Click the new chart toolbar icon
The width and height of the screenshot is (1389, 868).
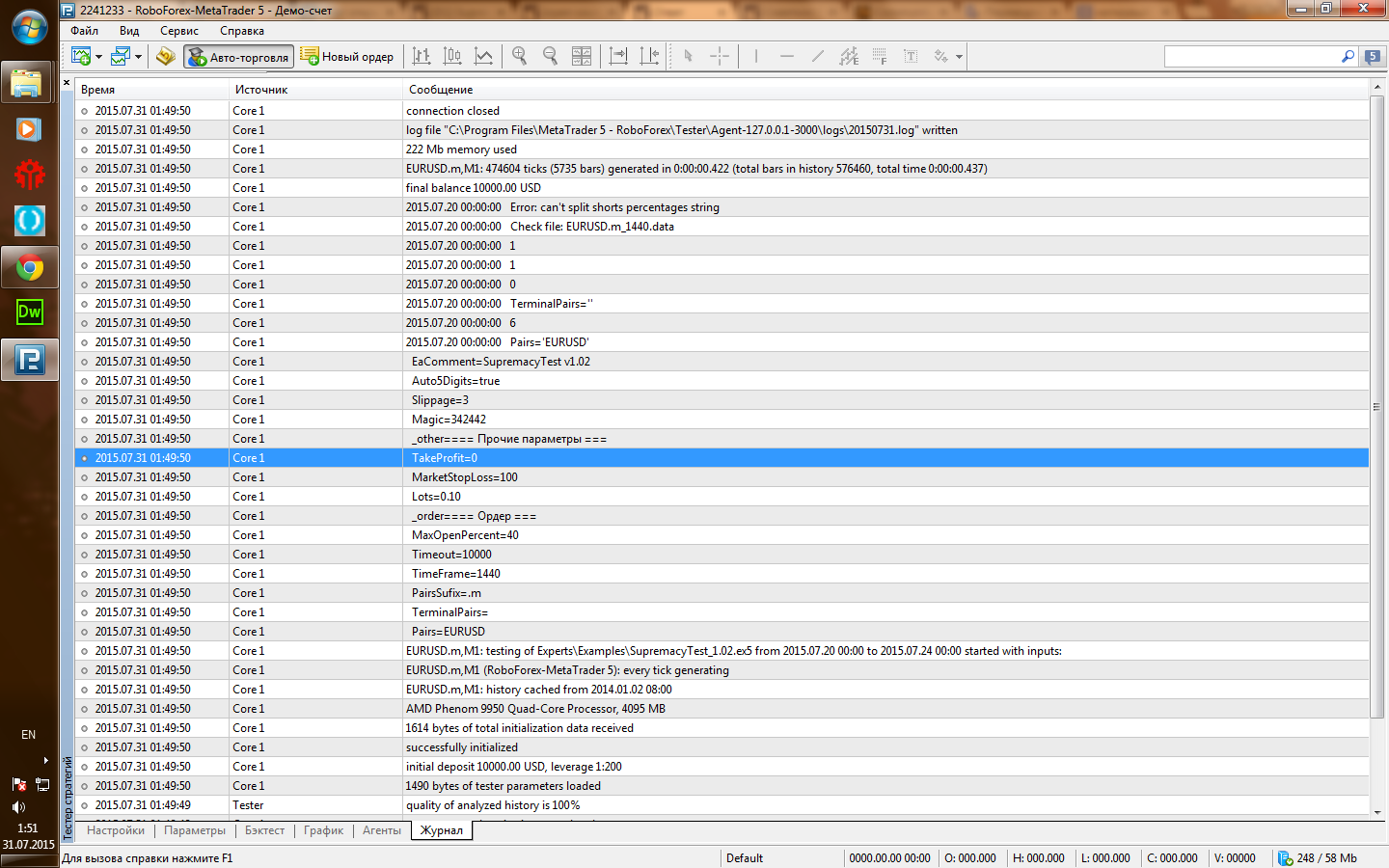(81, 56)
